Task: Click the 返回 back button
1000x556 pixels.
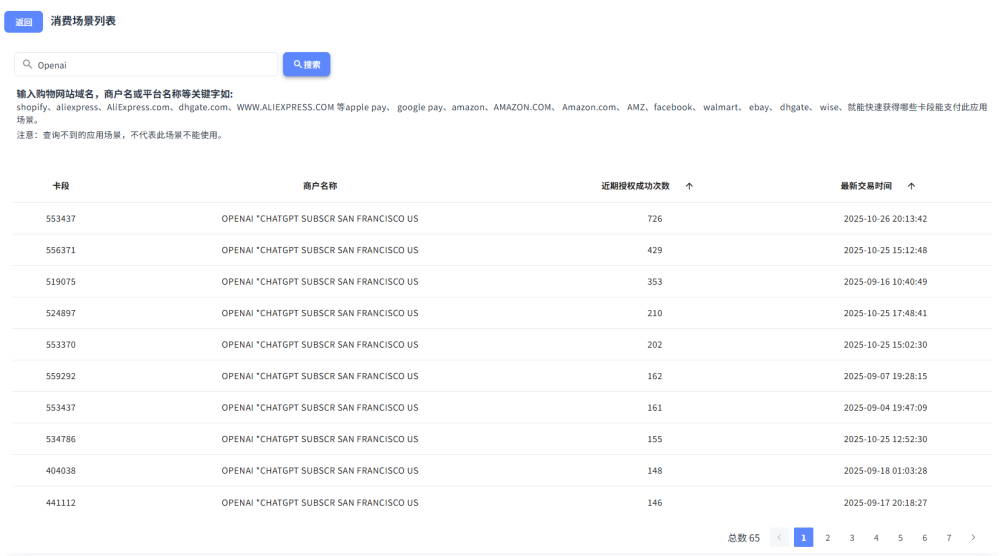Action: coord(23,22)
